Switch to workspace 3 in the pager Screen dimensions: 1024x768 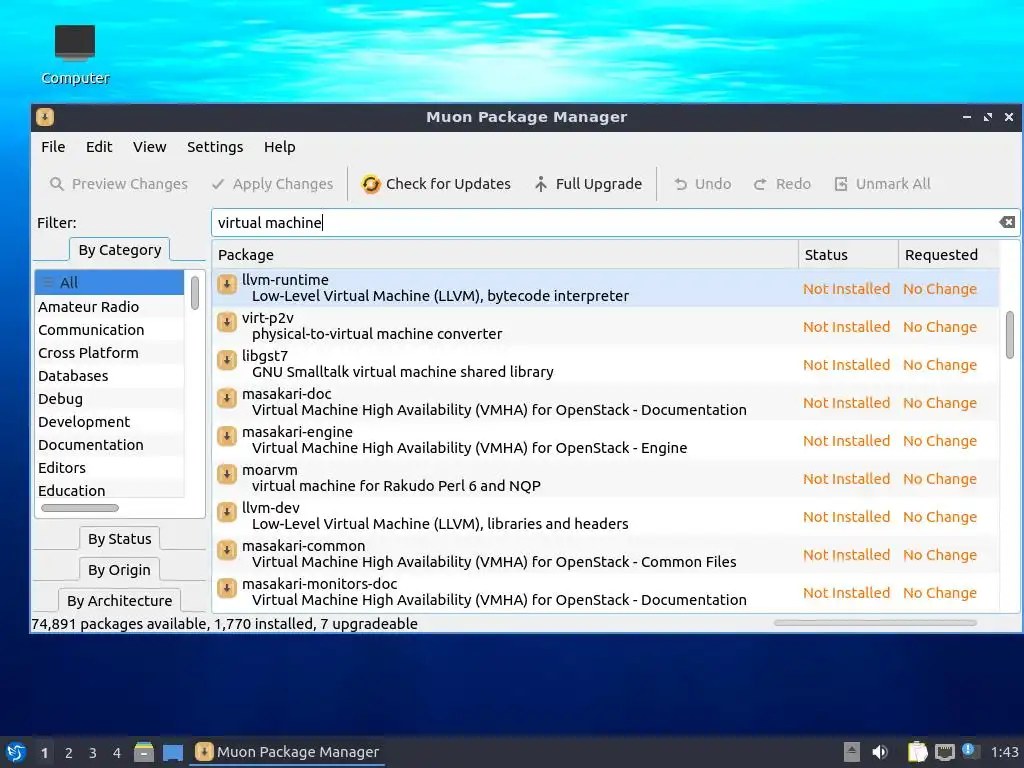click(93, 753)
